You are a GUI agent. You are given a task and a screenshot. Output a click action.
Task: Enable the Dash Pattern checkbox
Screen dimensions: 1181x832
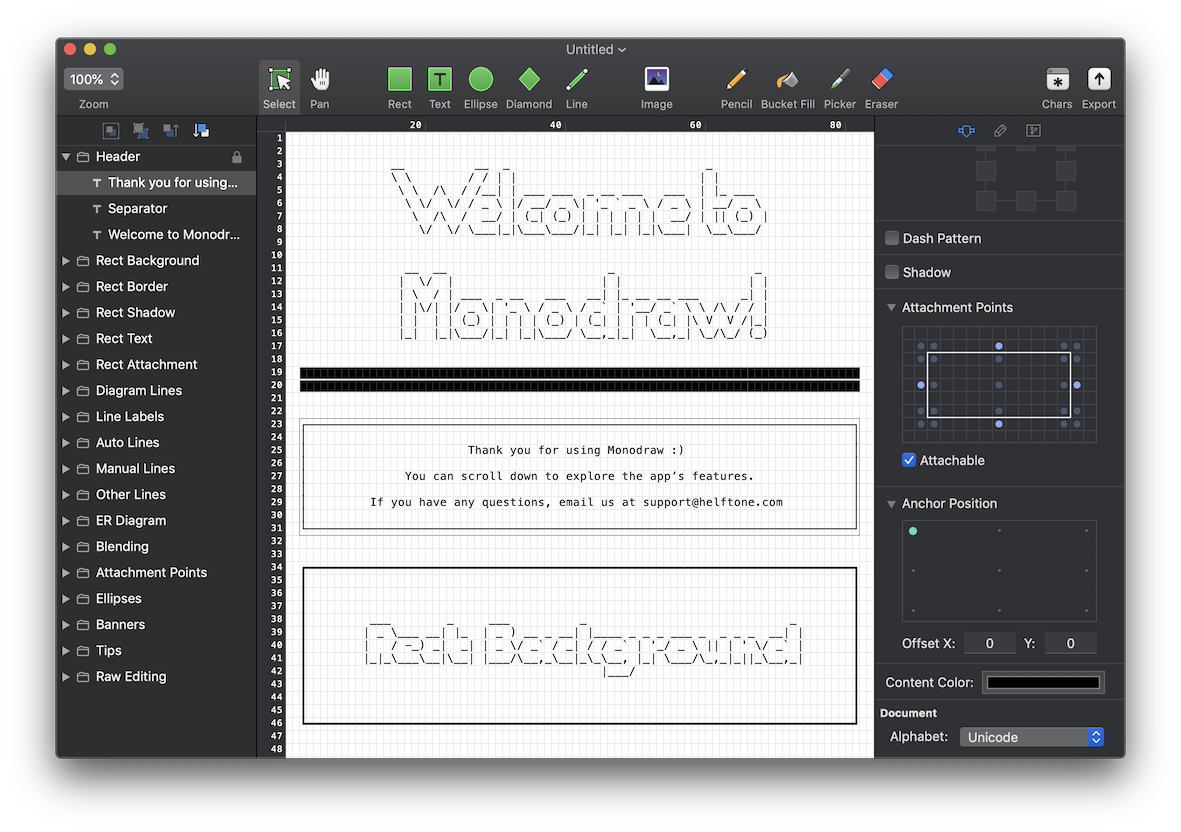click(x=892, y=238)
